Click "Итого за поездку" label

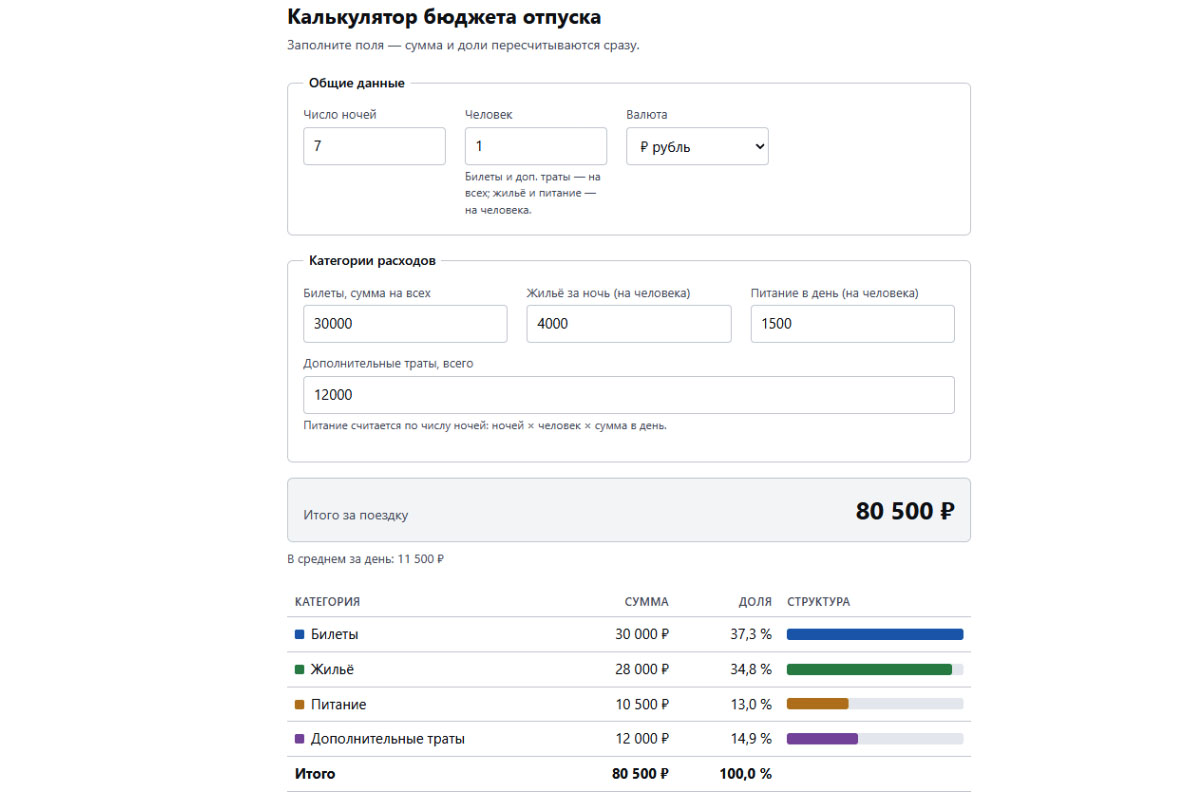pyautogui.click(x=356, y=515)
